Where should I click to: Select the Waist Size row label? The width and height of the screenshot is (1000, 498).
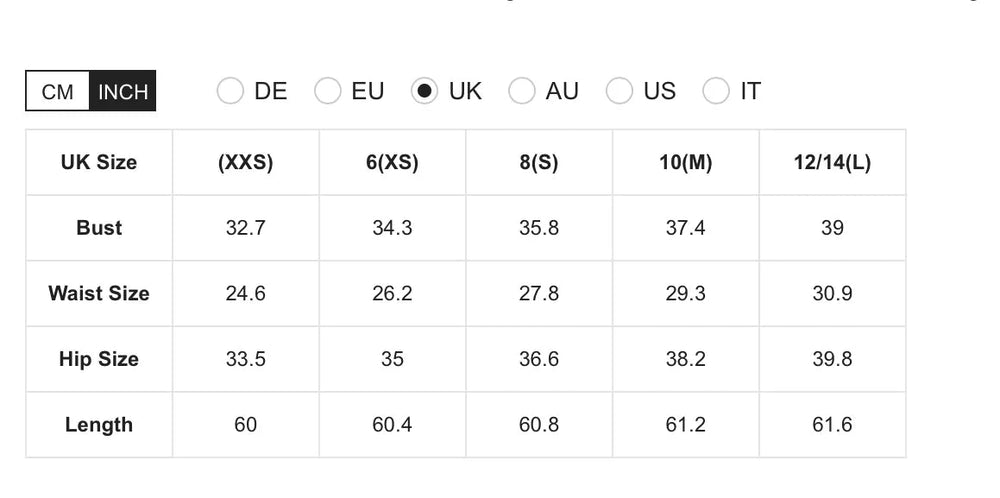tap(99, 294)
